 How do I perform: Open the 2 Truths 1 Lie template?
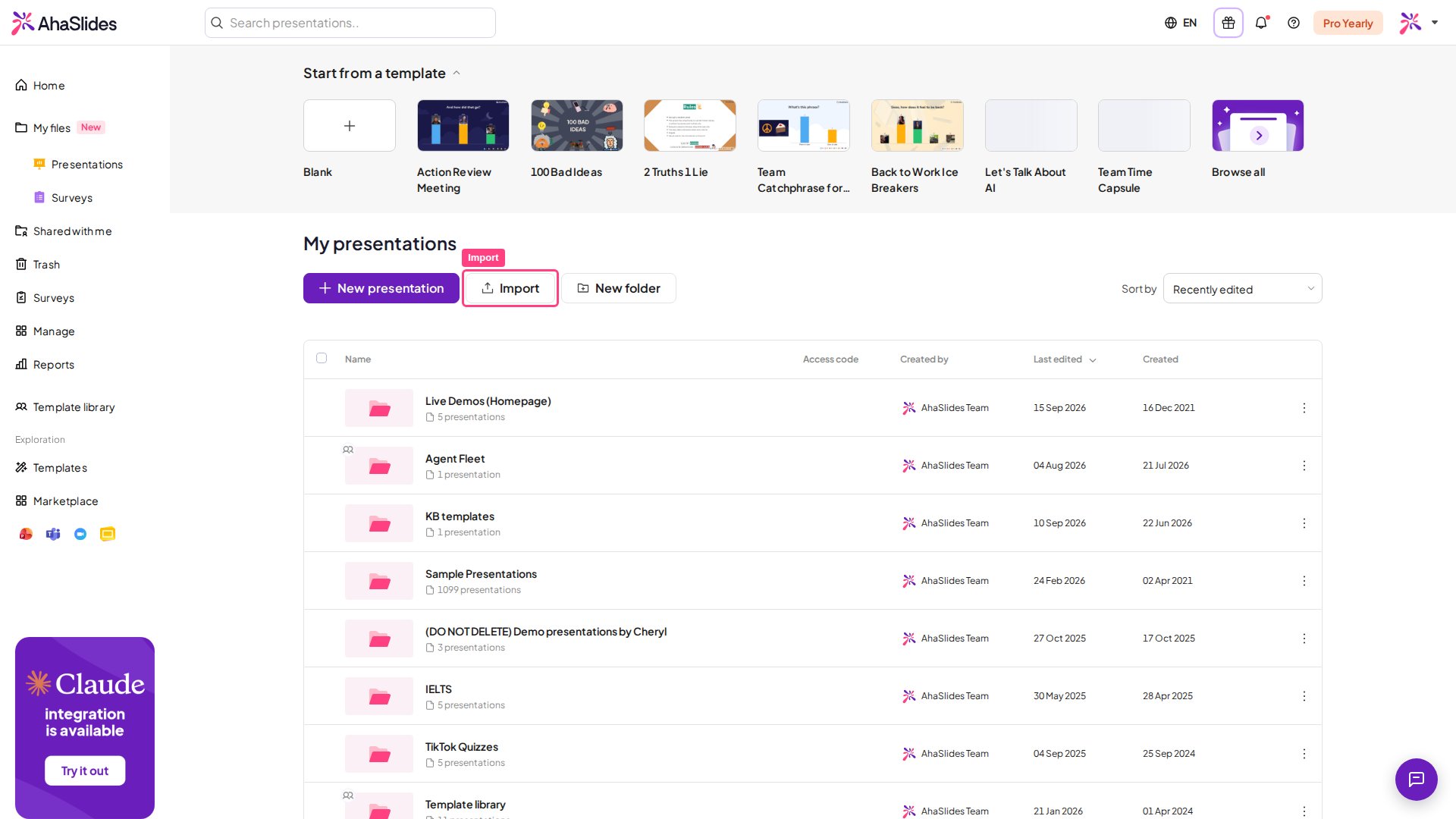point(690,126)
